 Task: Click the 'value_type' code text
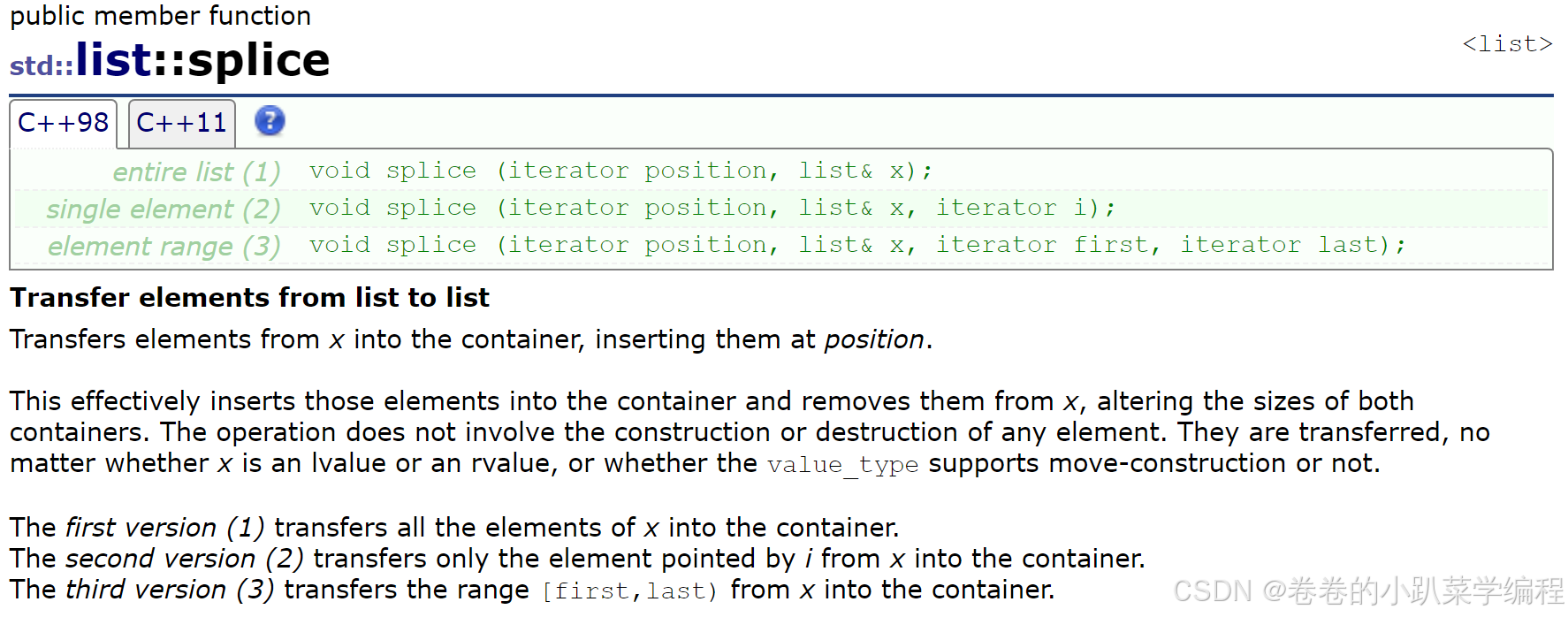coord(842,465)
